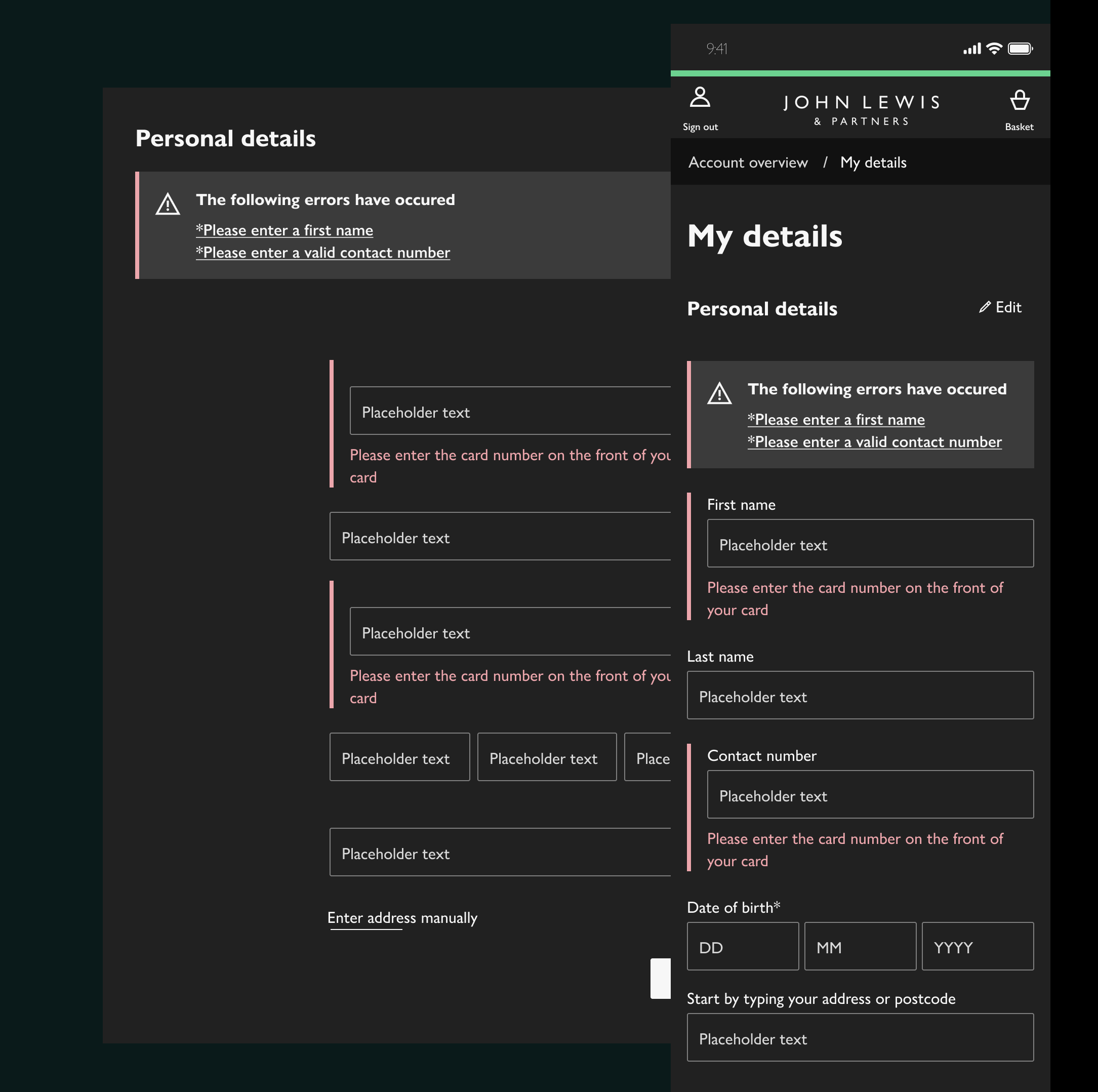This screenshot has height=1092, width=1098.
Task: Click the cellular signal bars icon
Action: click(x=972, y=49)
